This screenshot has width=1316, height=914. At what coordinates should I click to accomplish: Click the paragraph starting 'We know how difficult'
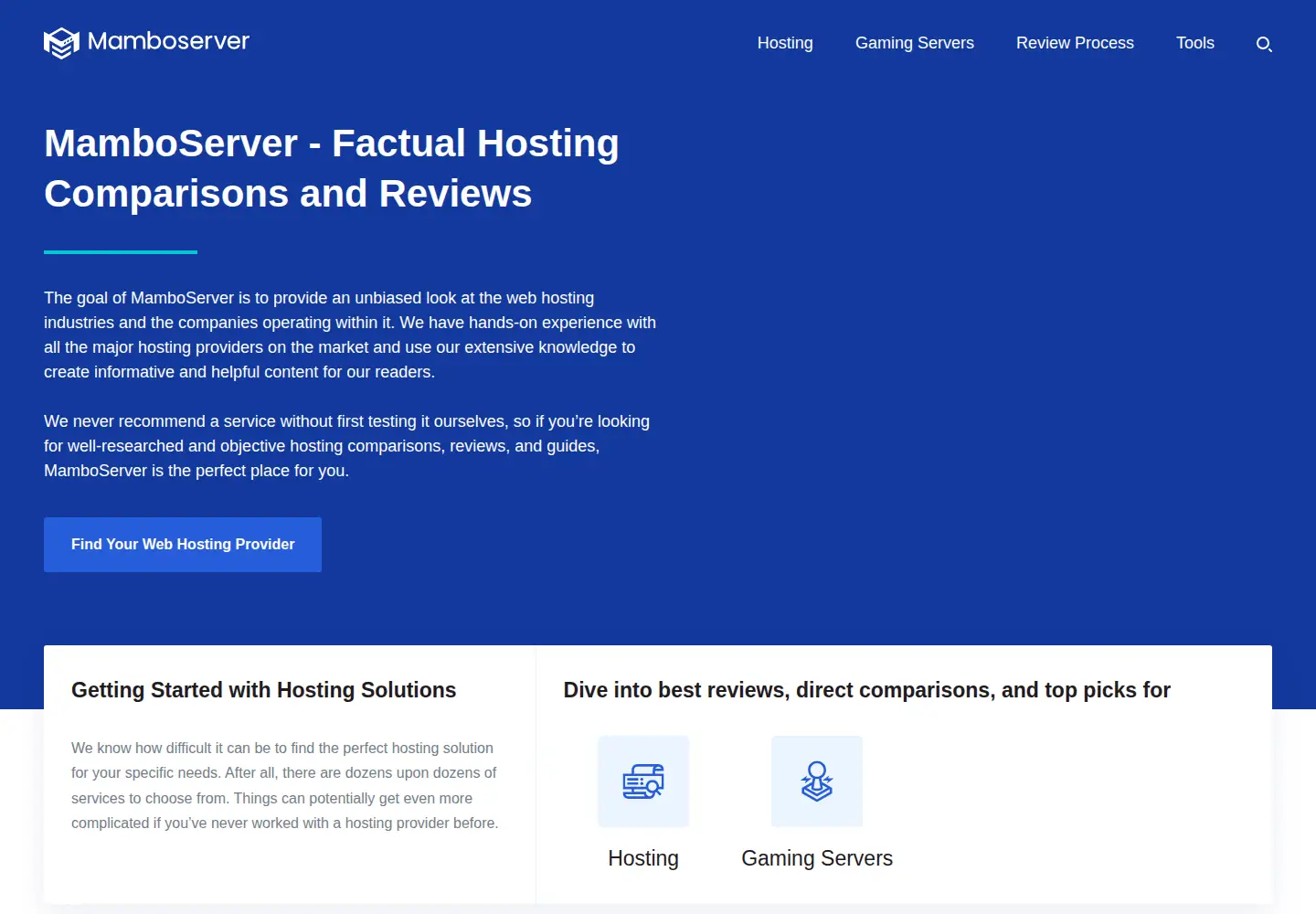point(285,785)
